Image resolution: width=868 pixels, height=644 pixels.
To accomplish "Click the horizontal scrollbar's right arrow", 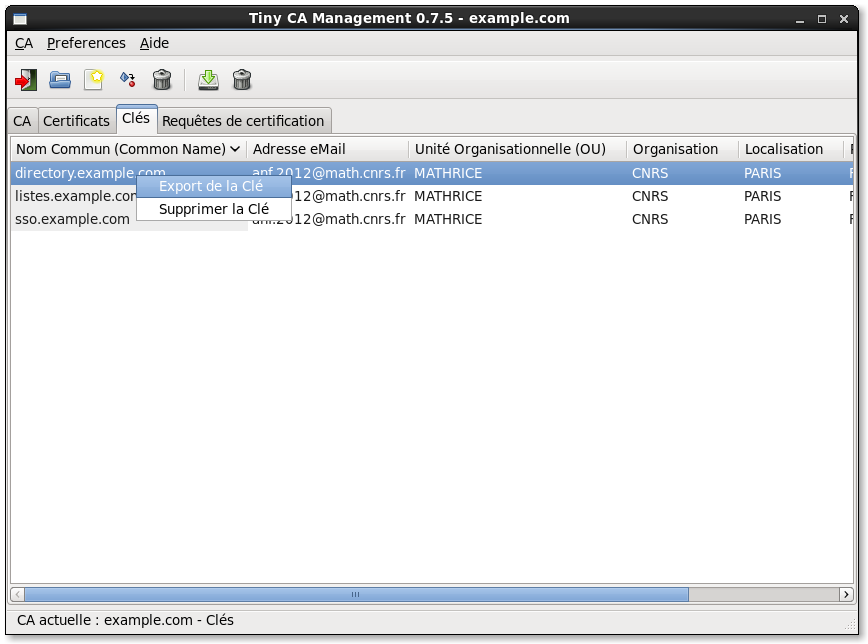I will point(847,594).
